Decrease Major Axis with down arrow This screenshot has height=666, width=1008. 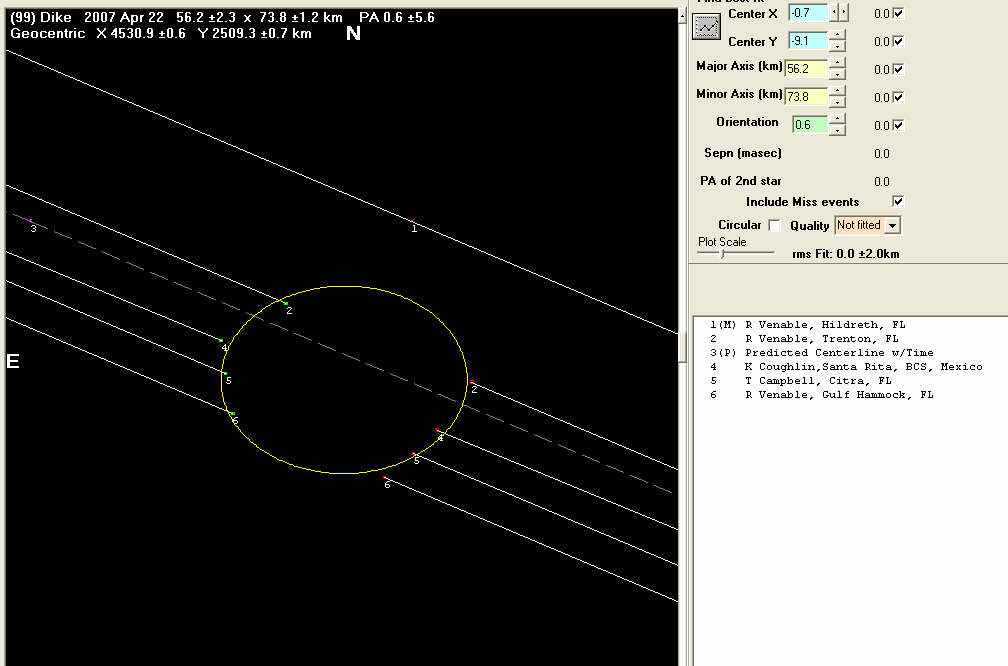click(x=837, y=74)
